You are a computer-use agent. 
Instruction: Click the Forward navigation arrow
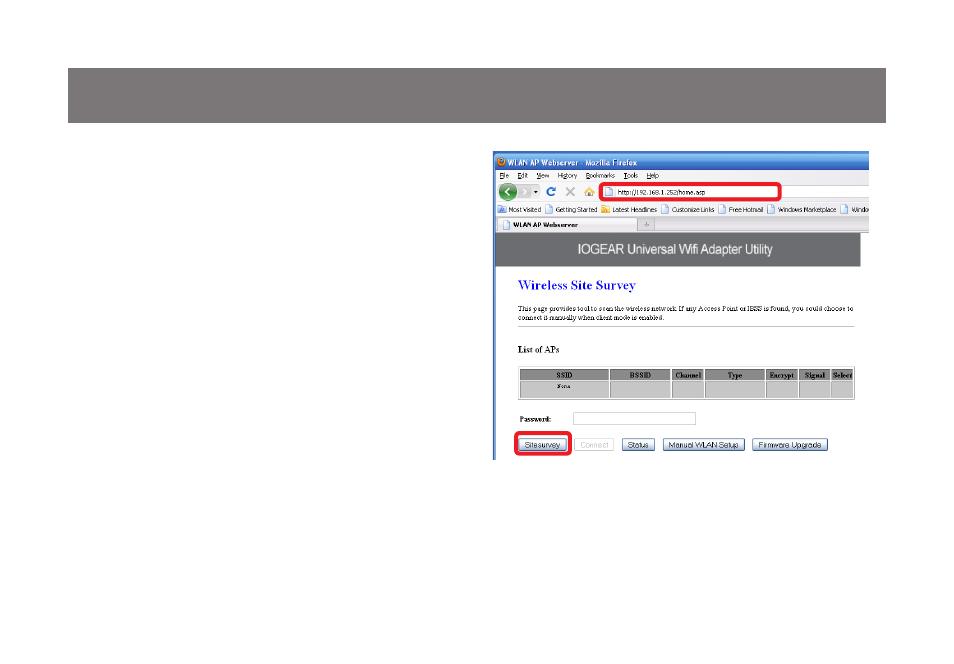pyautogui.click(x=524, y=192)
